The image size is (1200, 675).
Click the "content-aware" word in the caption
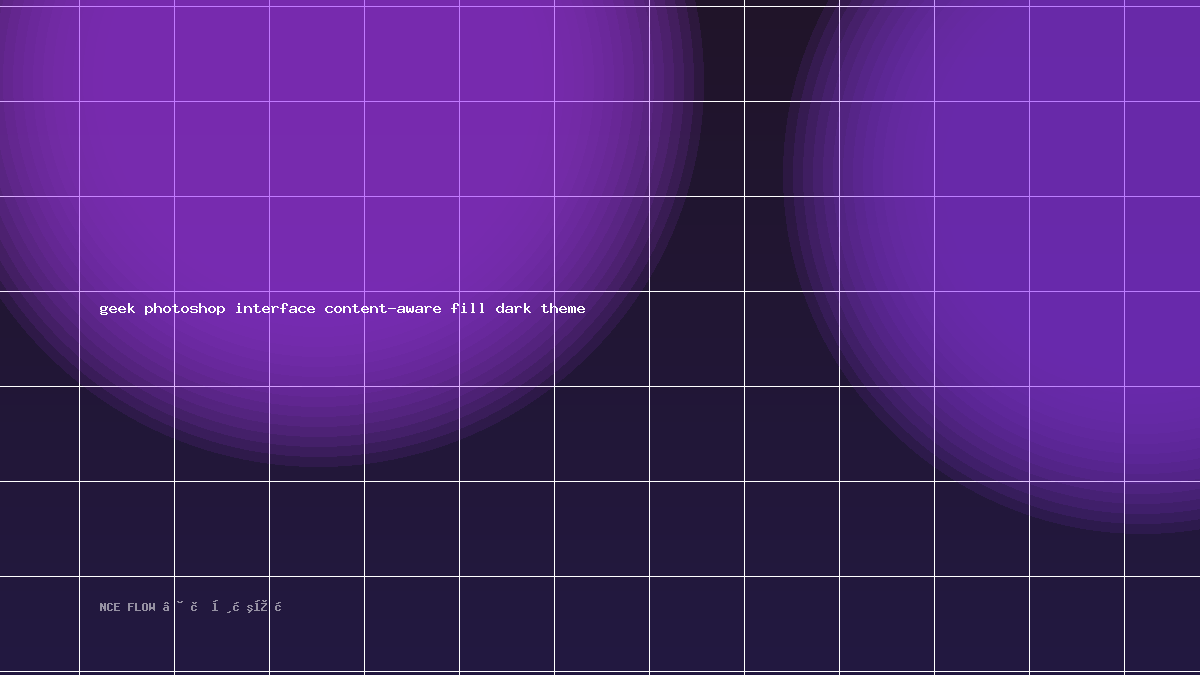(383, 308)
